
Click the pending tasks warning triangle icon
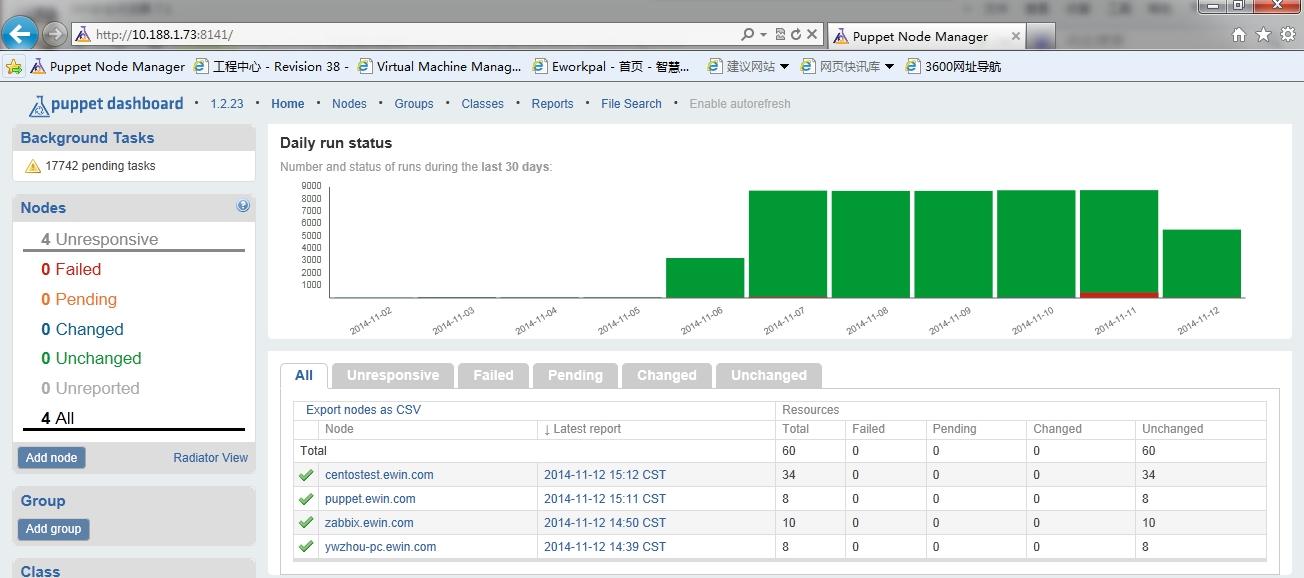[33, 166]
